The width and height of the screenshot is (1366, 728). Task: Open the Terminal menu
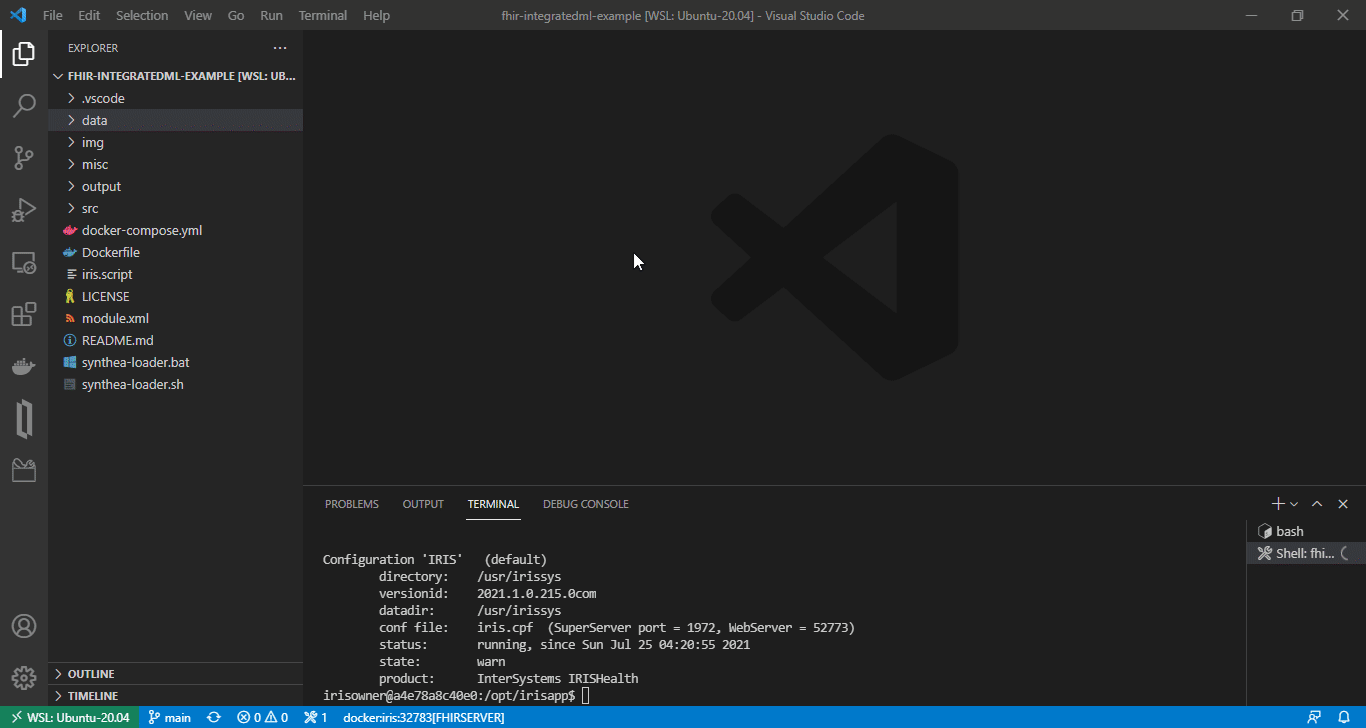[x=323, y=15]
